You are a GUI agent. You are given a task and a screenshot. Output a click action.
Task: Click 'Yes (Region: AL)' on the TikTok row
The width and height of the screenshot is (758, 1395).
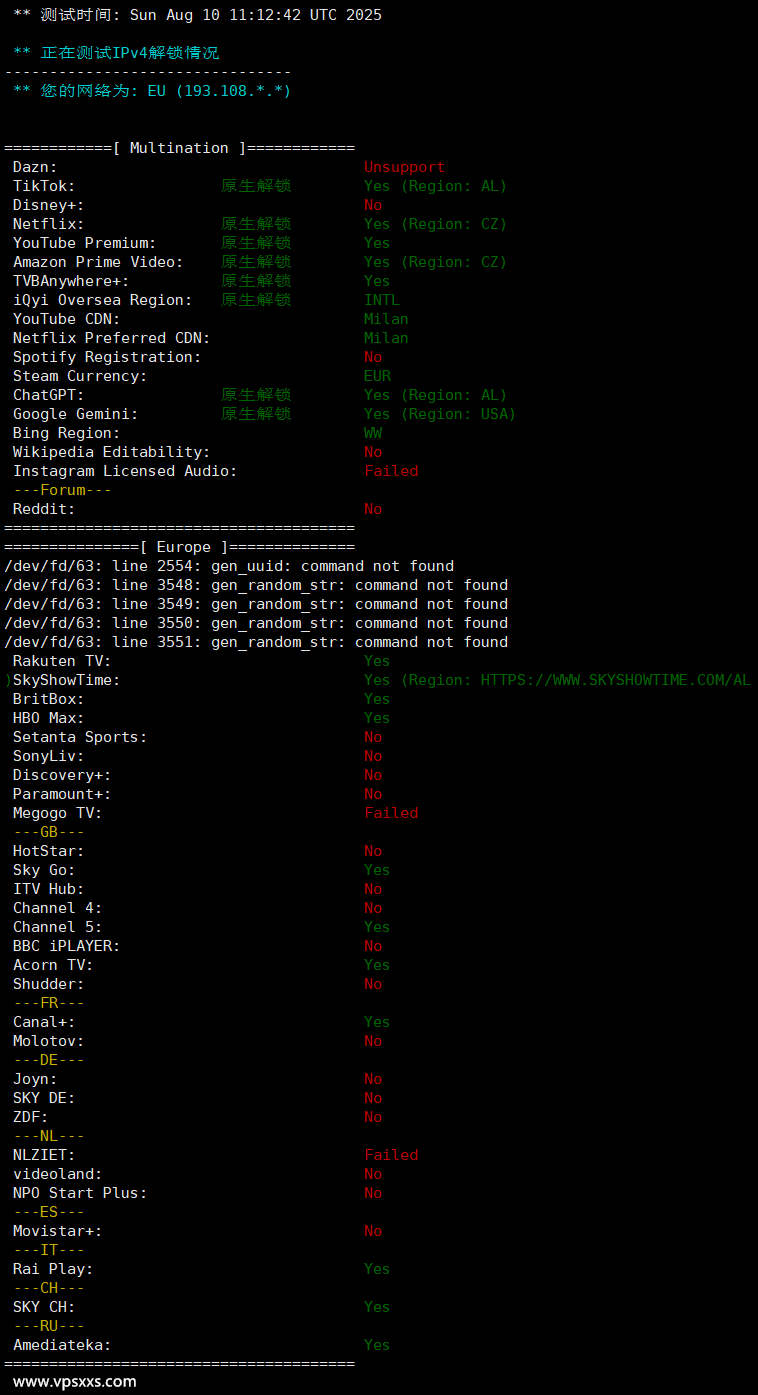(435, 186)
